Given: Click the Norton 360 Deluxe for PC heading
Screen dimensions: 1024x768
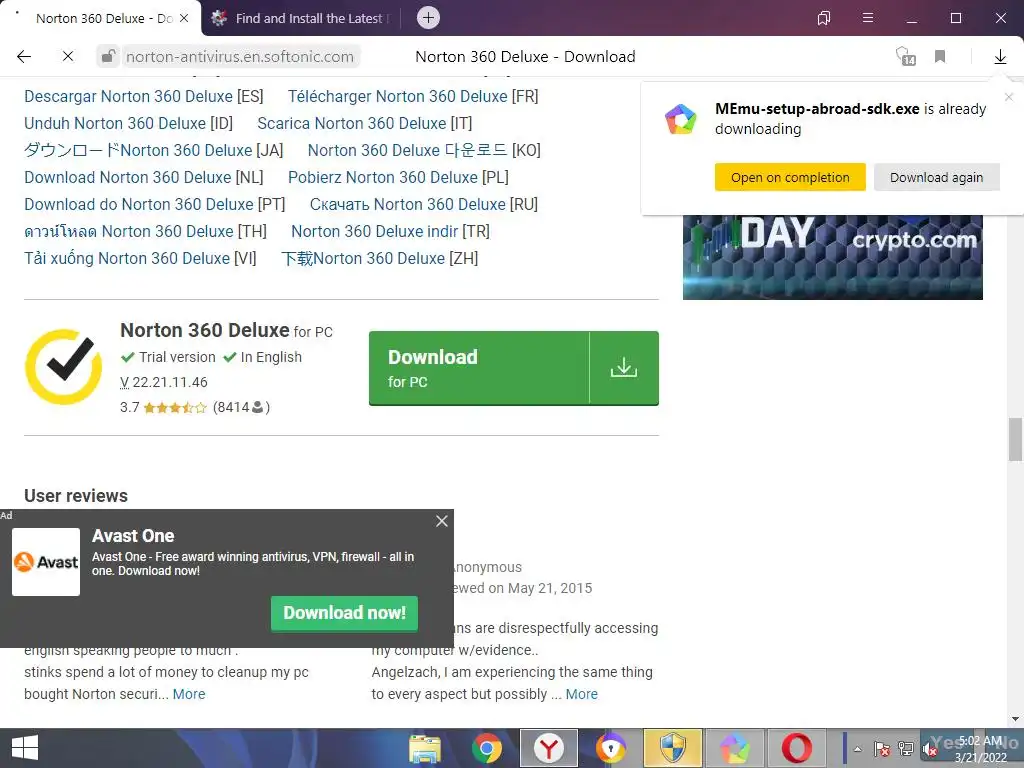Looking at the screenshot, I should pyautogui.click(x=227, y=330).
